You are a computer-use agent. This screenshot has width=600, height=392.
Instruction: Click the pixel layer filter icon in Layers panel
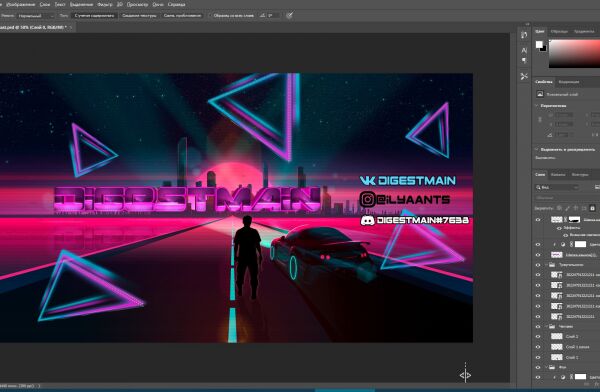pyautogui.click(x=597, y=187)
